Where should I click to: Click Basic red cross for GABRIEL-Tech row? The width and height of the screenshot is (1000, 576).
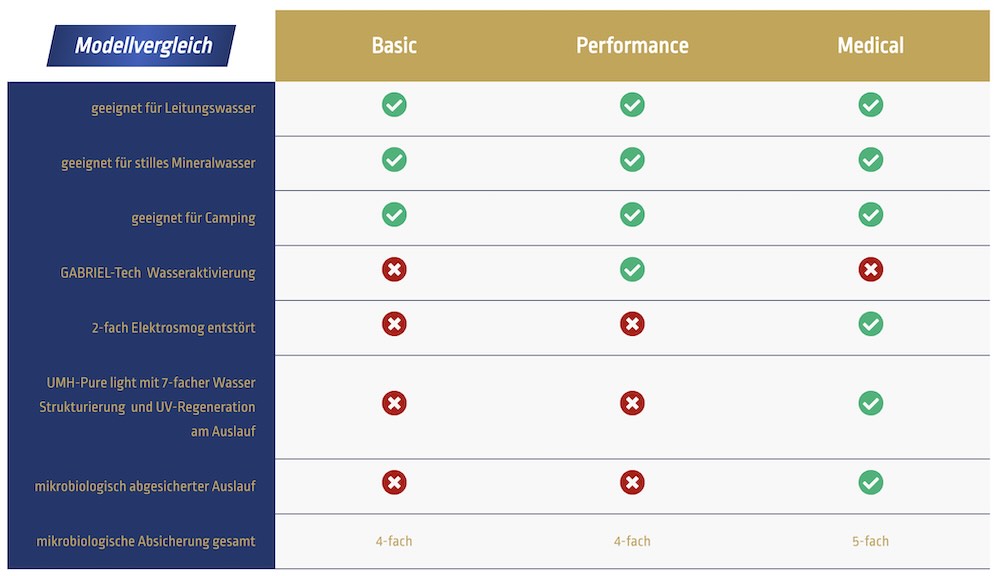[394, 270]
